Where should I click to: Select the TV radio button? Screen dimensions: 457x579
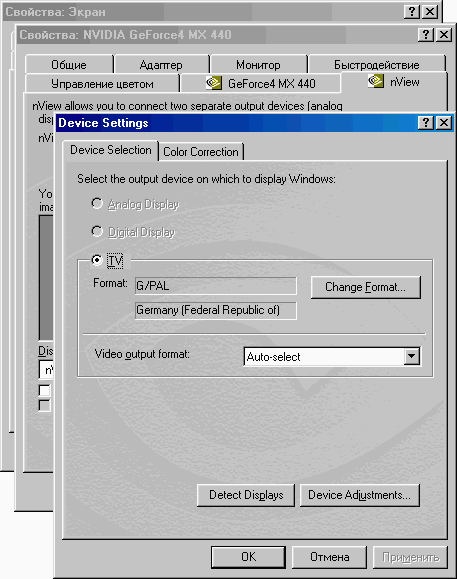pyautogui.click(x=97, y=260)
